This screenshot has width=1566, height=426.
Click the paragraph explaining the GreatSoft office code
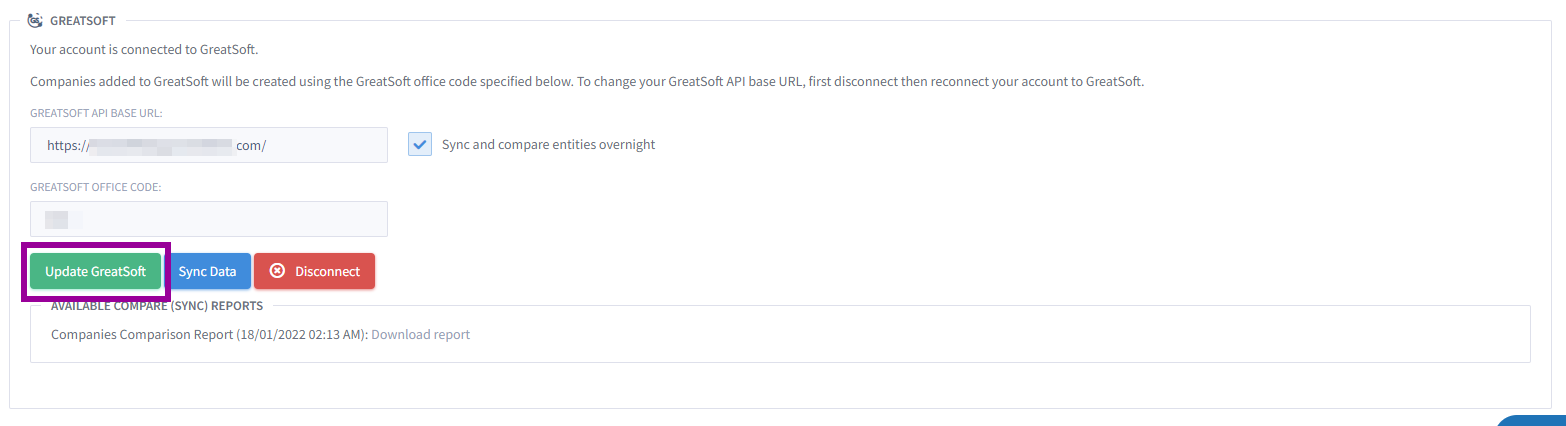click(587, 81)
